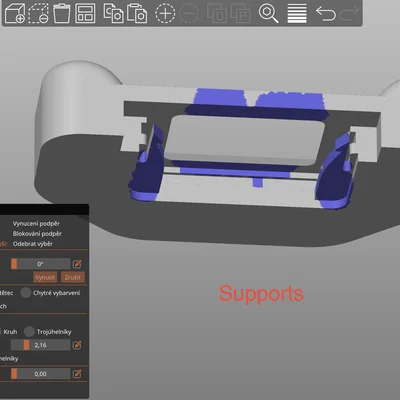Click the 0,00 slider at panel bottom
The height and width of the screenshot is (400, 400).
click(x=40, y=374)
